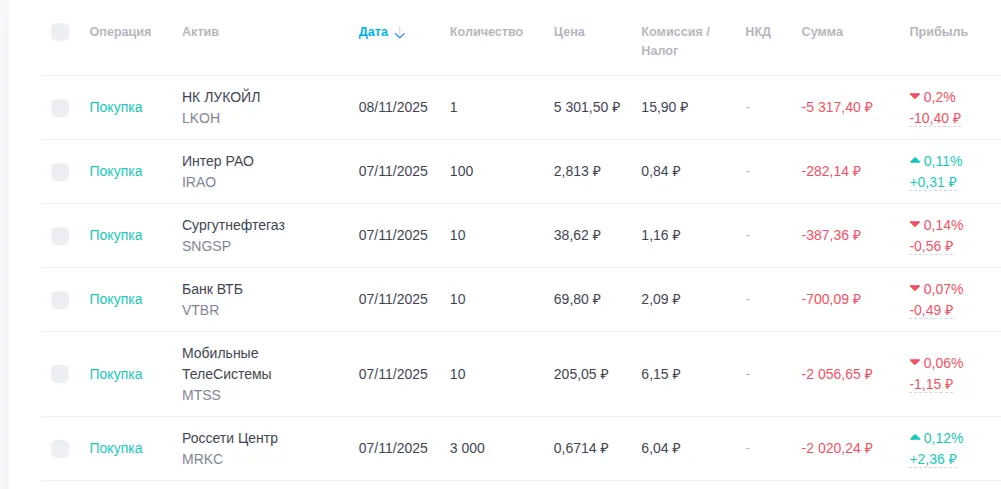1001x489 pixels.
Task: Toggle the select-all checkbox in table header
Action: [x=60, y=32]
